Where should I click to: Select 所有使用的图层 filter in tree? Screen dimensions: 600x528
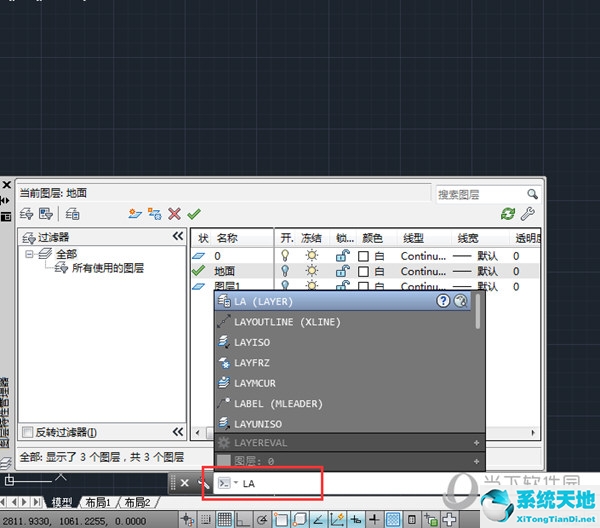[x=108, y=268]
